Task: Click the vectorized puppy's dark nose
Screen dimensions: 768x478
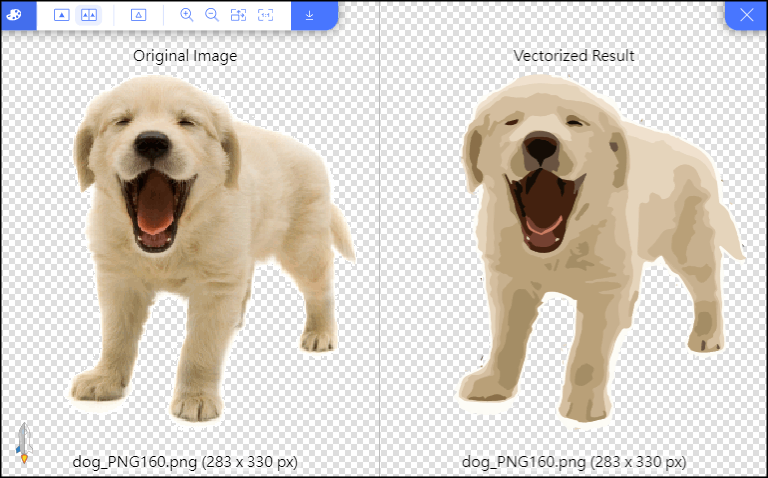Action: (542, 150)
